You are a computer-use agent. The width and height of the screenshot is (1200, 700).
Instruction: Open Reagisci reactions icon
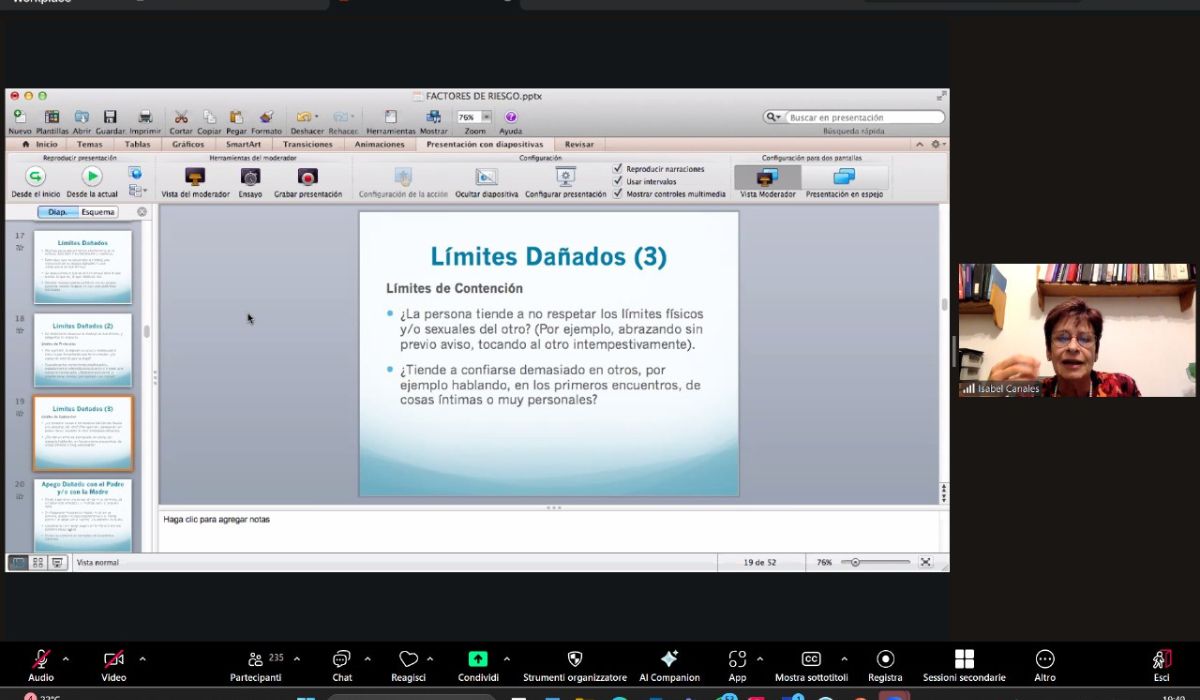pyautogui.click(x=408, y=659)
